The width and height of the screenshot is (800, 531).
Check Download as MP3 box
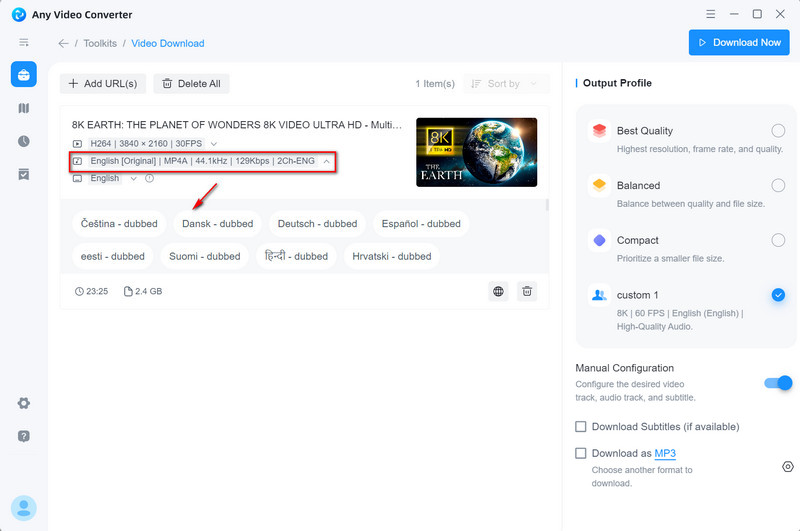[581, 453]
